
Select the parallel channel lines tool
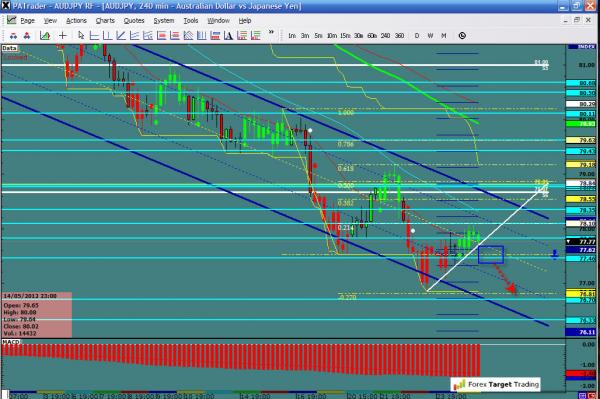coord(134,36)
